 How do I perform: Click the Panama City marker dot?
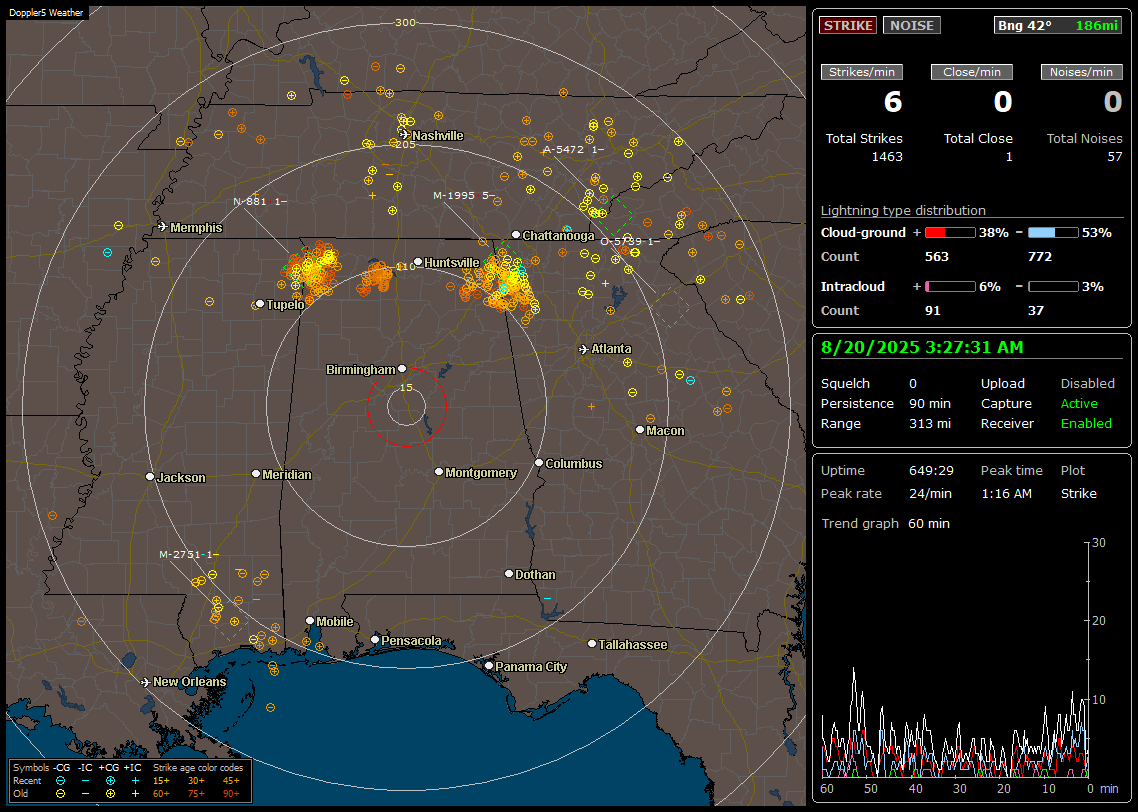pos(489,665)
